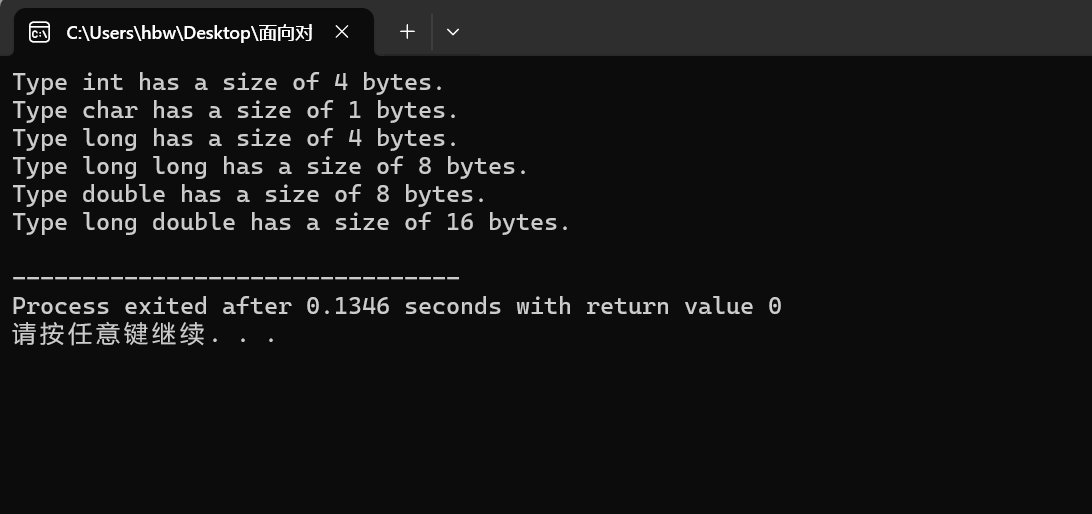Open a new tab with plus button
The height and width of the screenshot is (514, 1092).
coord(407,32)
